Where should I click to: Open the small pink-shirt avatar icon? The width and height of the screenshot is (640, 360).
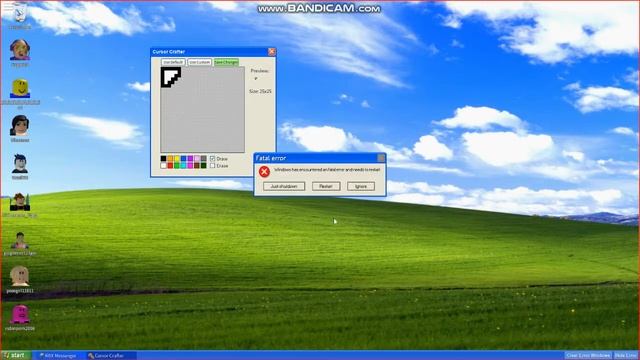point(20,240)
